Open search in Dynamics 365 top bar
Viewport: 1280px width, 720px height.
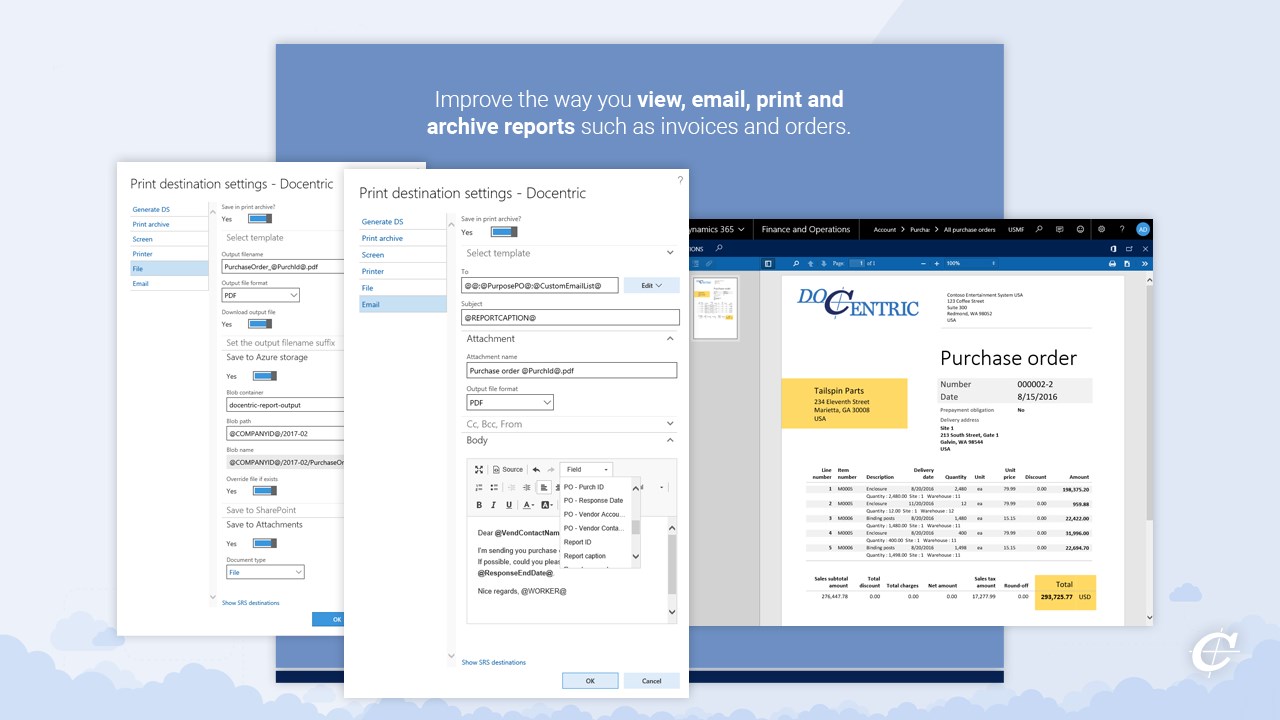click(x=1039, y=229)
